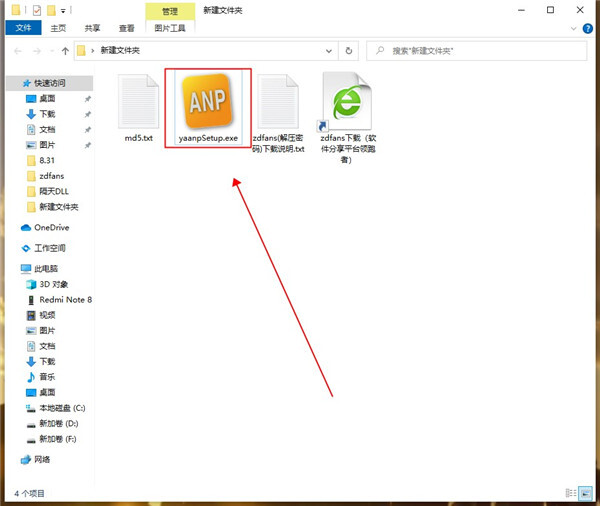Click the back navigation arrow

click(18, 51)
